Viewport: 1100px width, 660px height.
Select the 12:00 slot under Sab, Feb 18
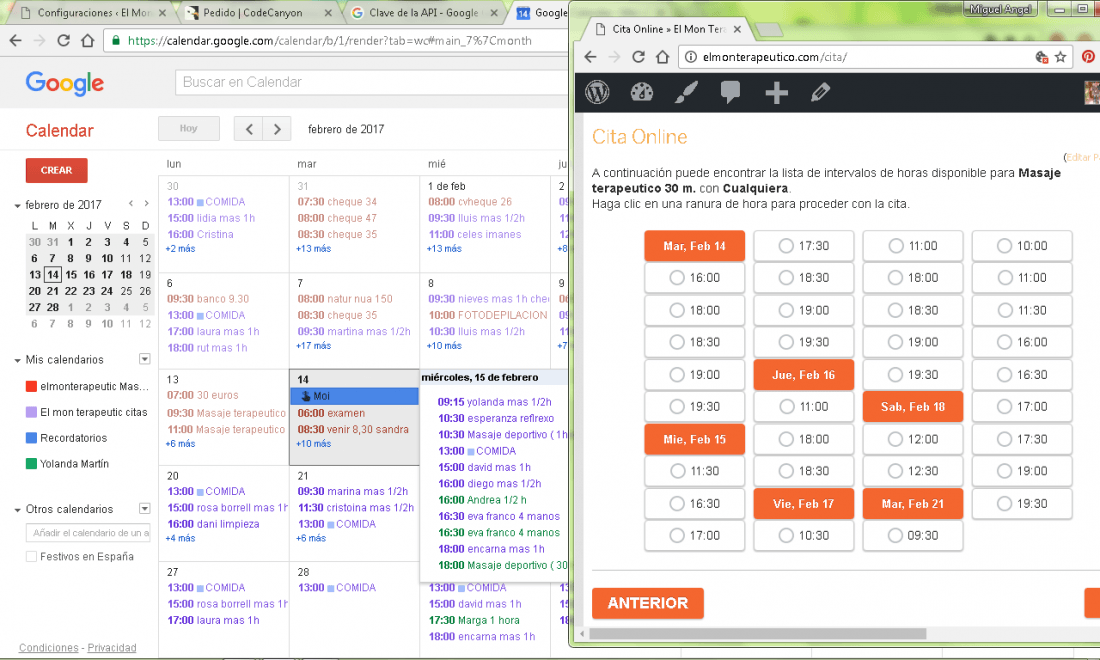[x=913, y=439]
